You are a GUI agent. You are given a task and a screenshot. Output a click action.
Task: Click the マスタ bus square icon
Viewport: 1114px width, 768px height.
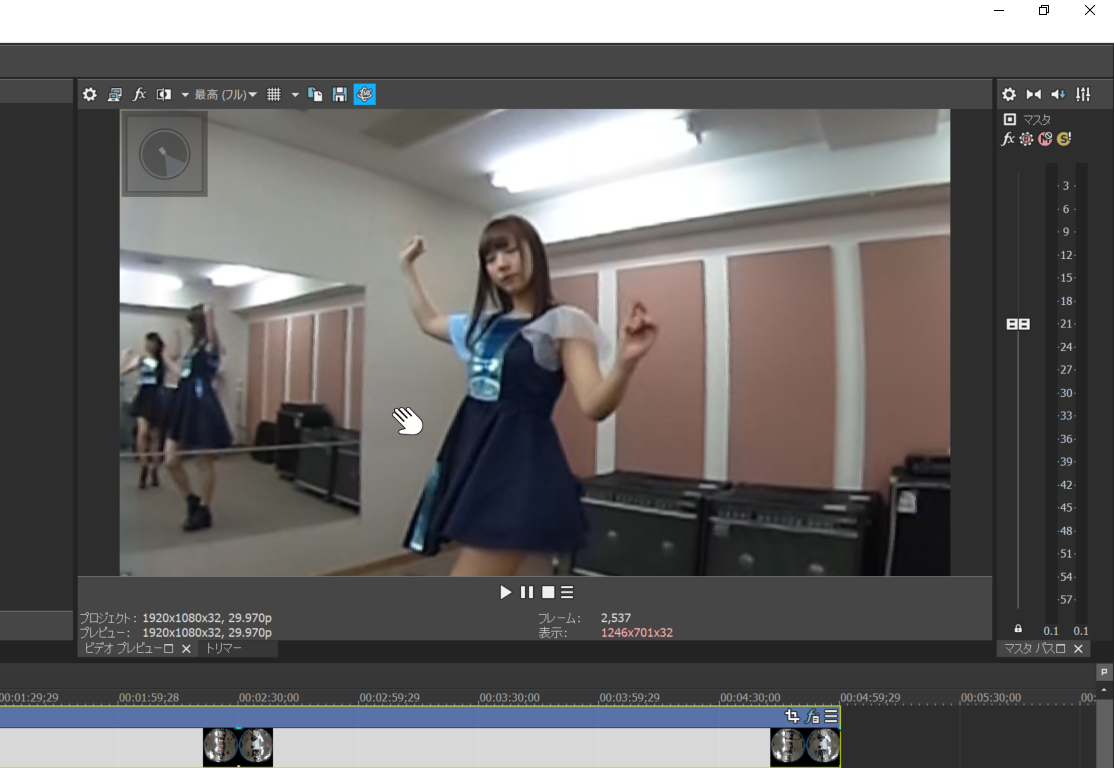[x=1010, y=119]
